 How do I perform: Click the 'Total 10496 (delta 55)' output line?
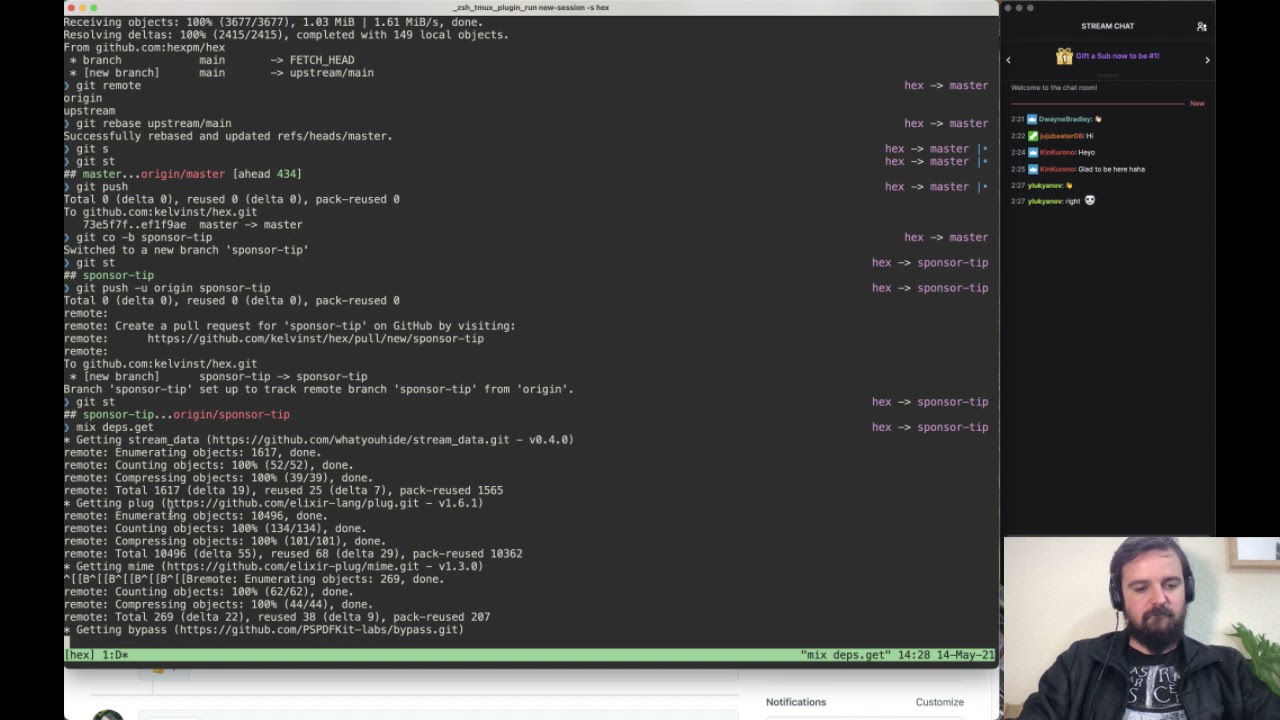point(293,554)
